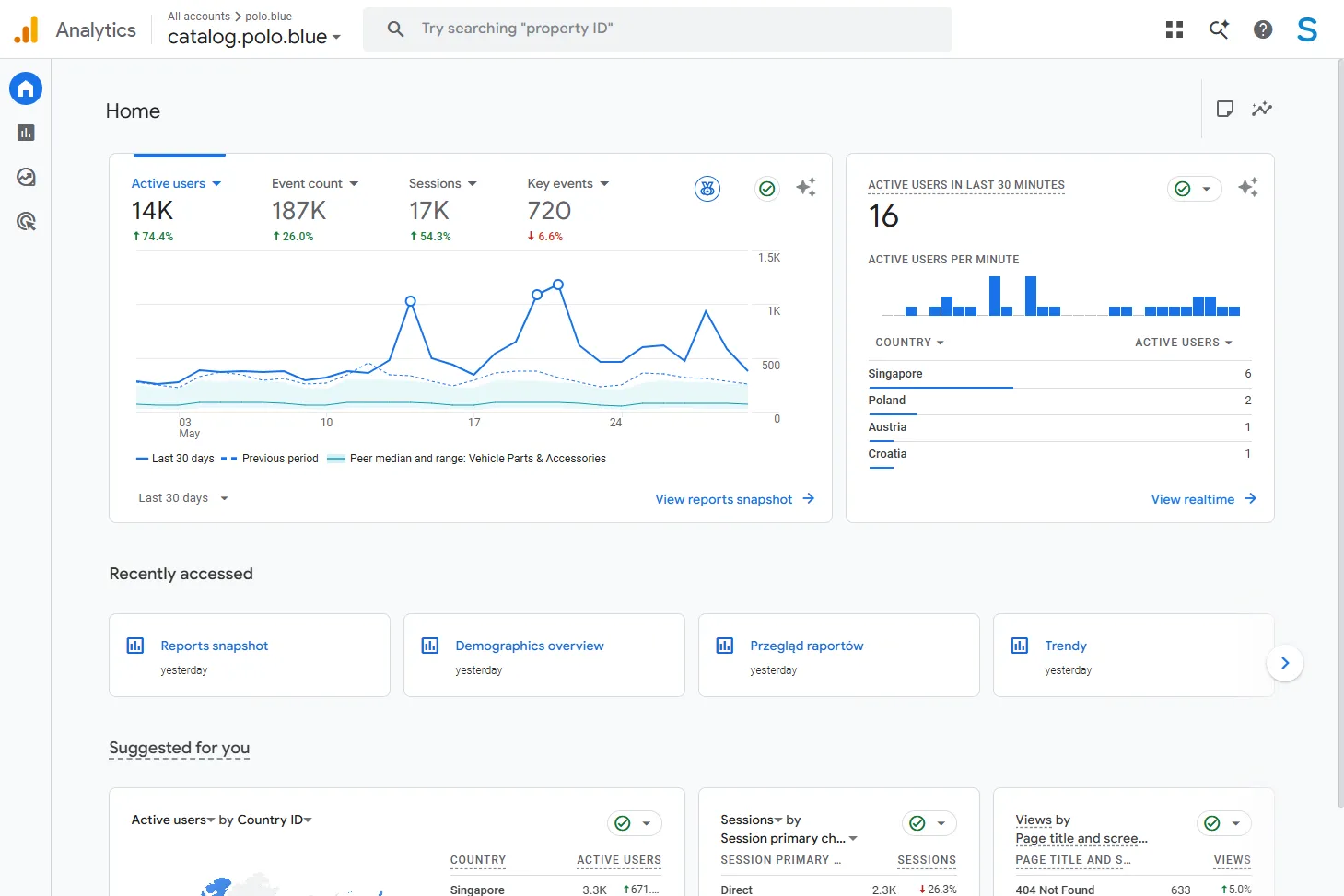This screenshot has width=1344, height=896.
Task: Open the Home section in sidebar
Action: (x=26, y=88)
